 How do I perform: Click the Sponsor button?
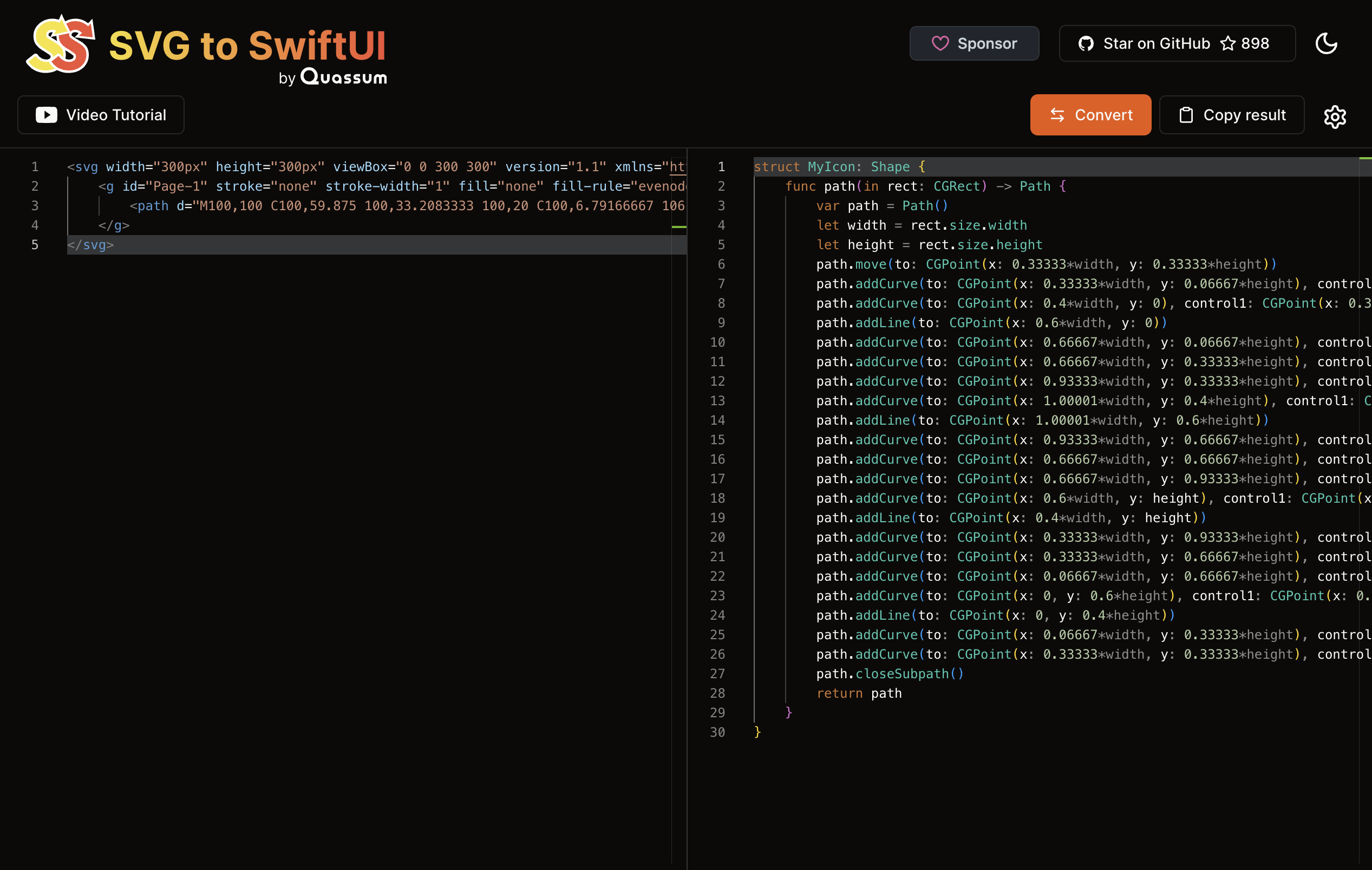[x=974, y=43]
